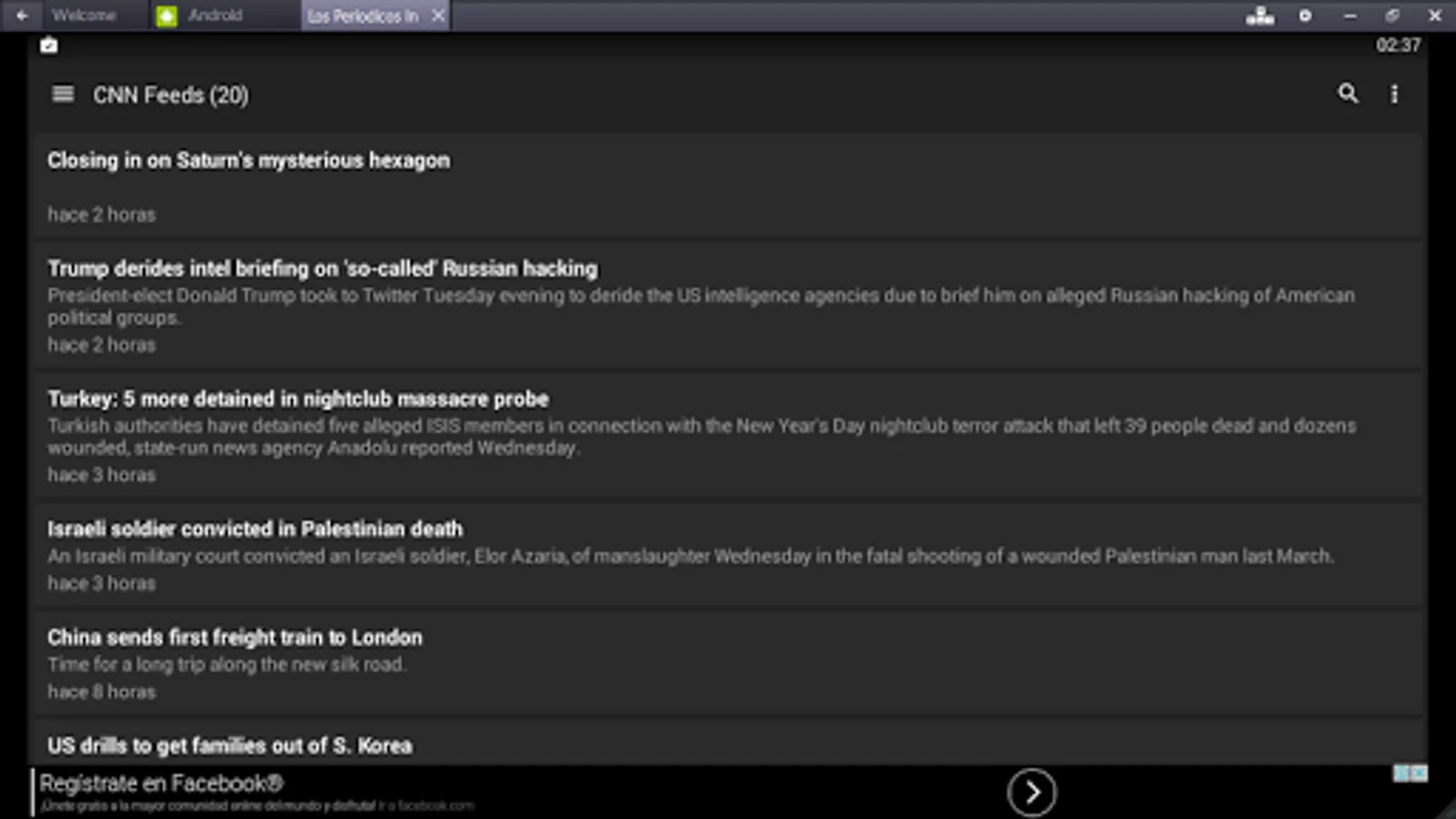
Task: Open the Turkey nightclub massacre probe headline
Action: 298,399
